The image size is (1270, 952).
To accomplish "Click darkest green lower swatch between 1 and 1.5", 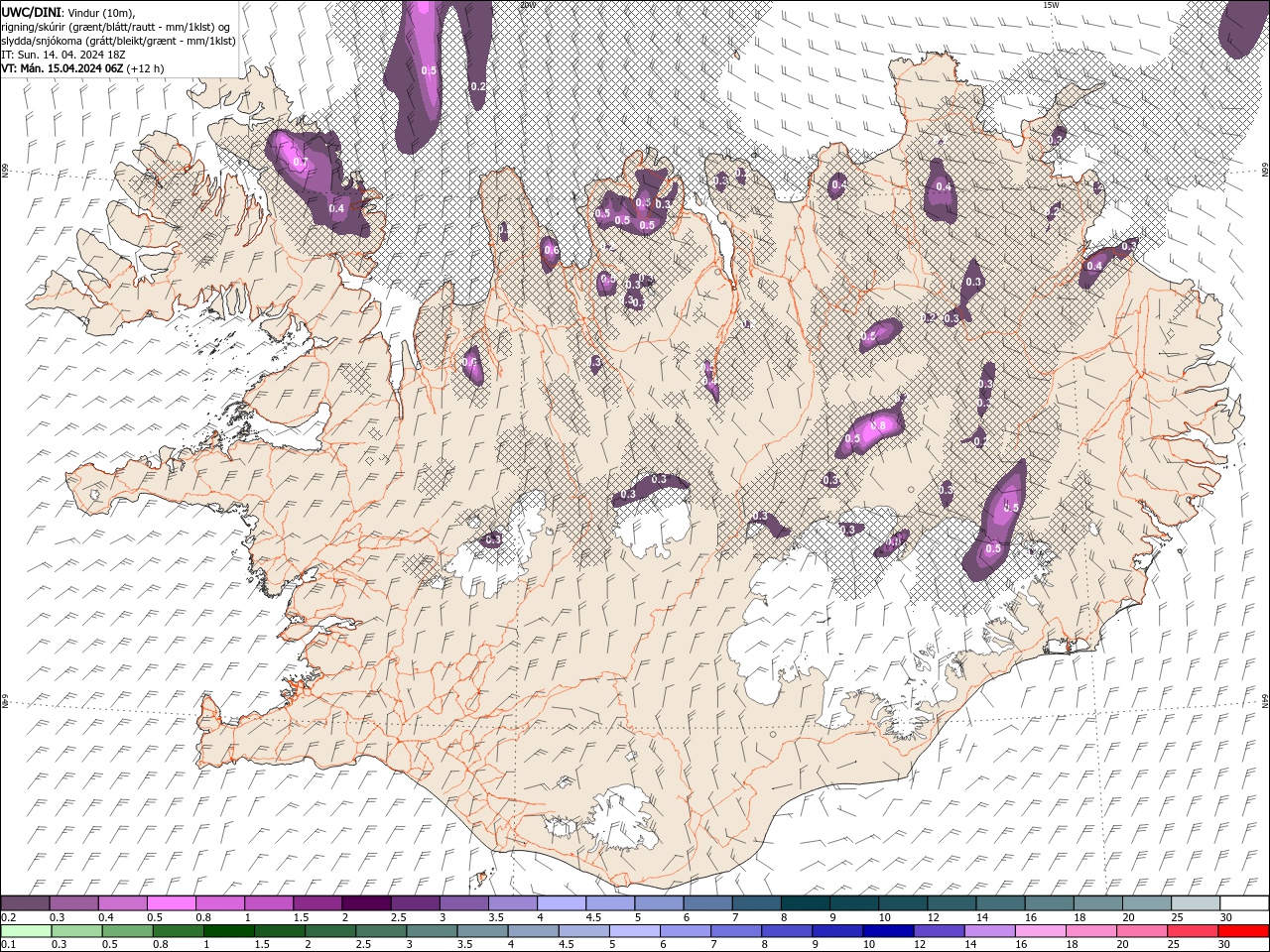I will point(228,931).
